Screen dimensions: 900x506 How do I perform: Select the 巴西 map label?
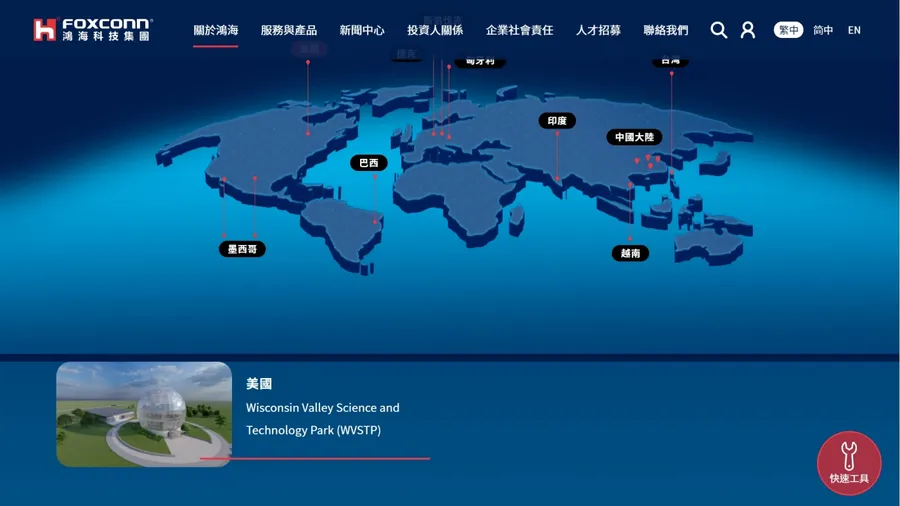point(368,163)
